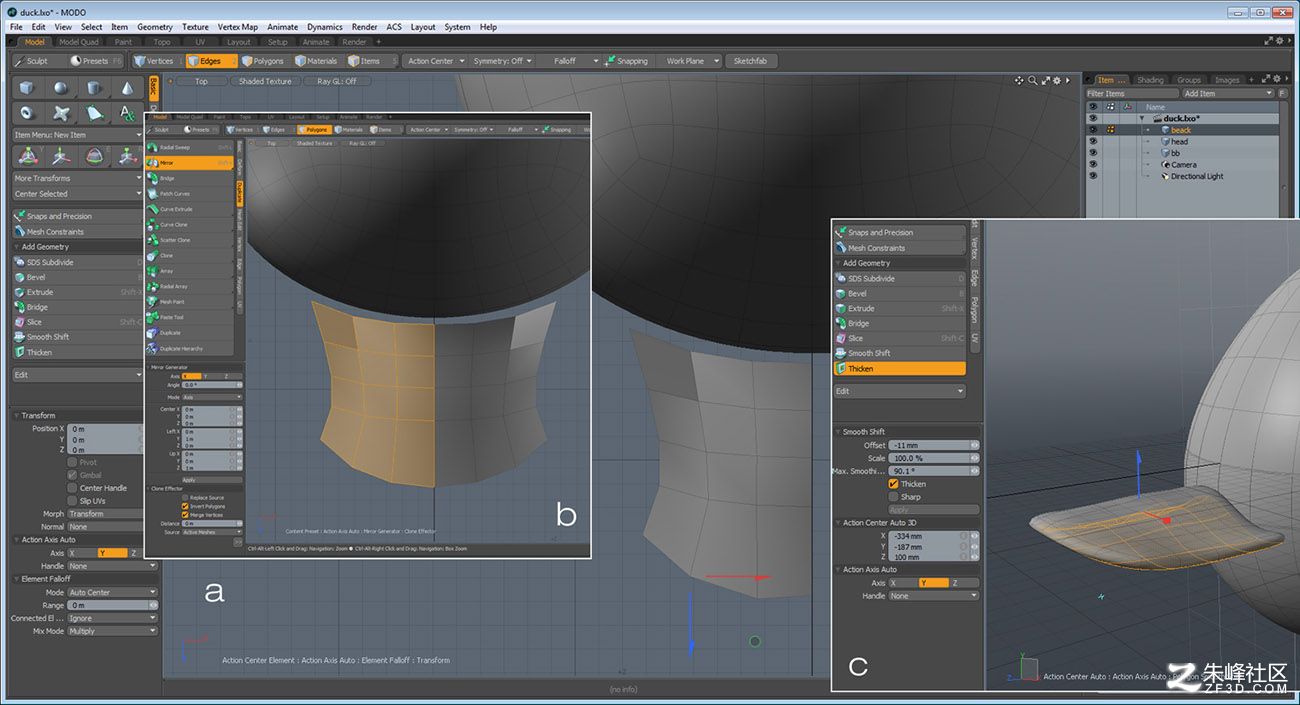
Task: Click the Thicken tool icon in main panel
Action: (x=19, y=352)
